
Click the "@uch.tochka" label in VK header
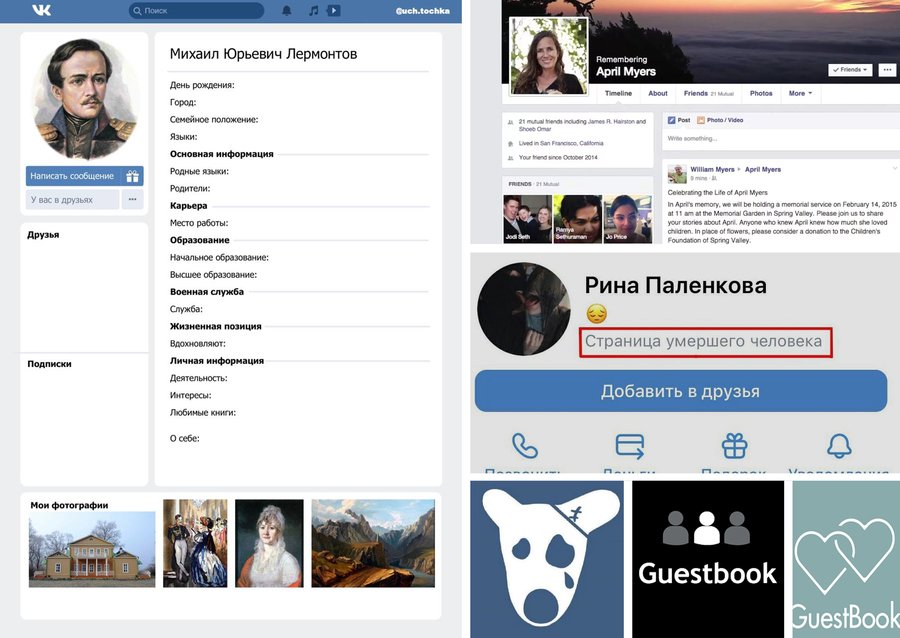pyautogui.click(x=423, y=10)
